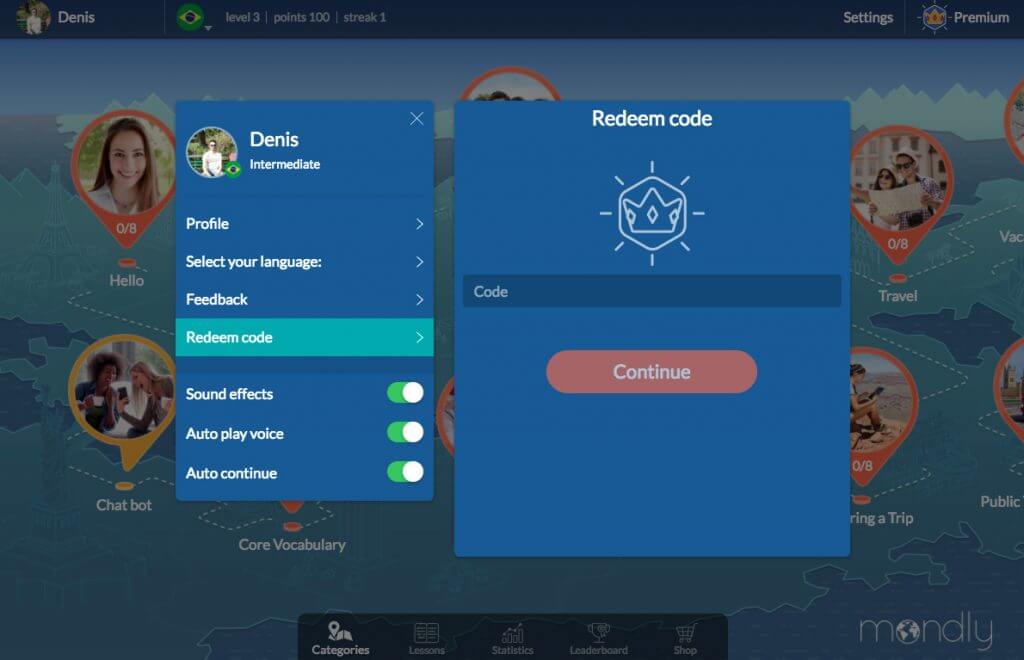The image size is (1024, 660).
Task: Open the Shop cart icon
Action: 685,630
